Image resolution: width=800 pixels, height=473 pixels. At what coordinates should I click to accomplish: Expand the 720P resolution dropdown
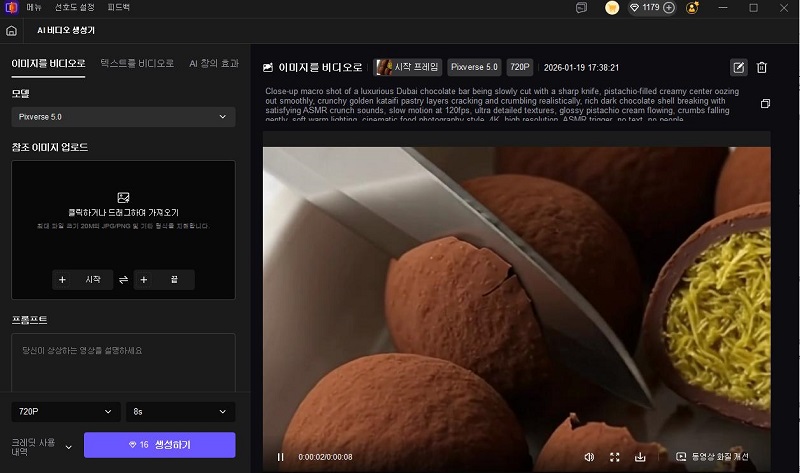click(66, 411)
